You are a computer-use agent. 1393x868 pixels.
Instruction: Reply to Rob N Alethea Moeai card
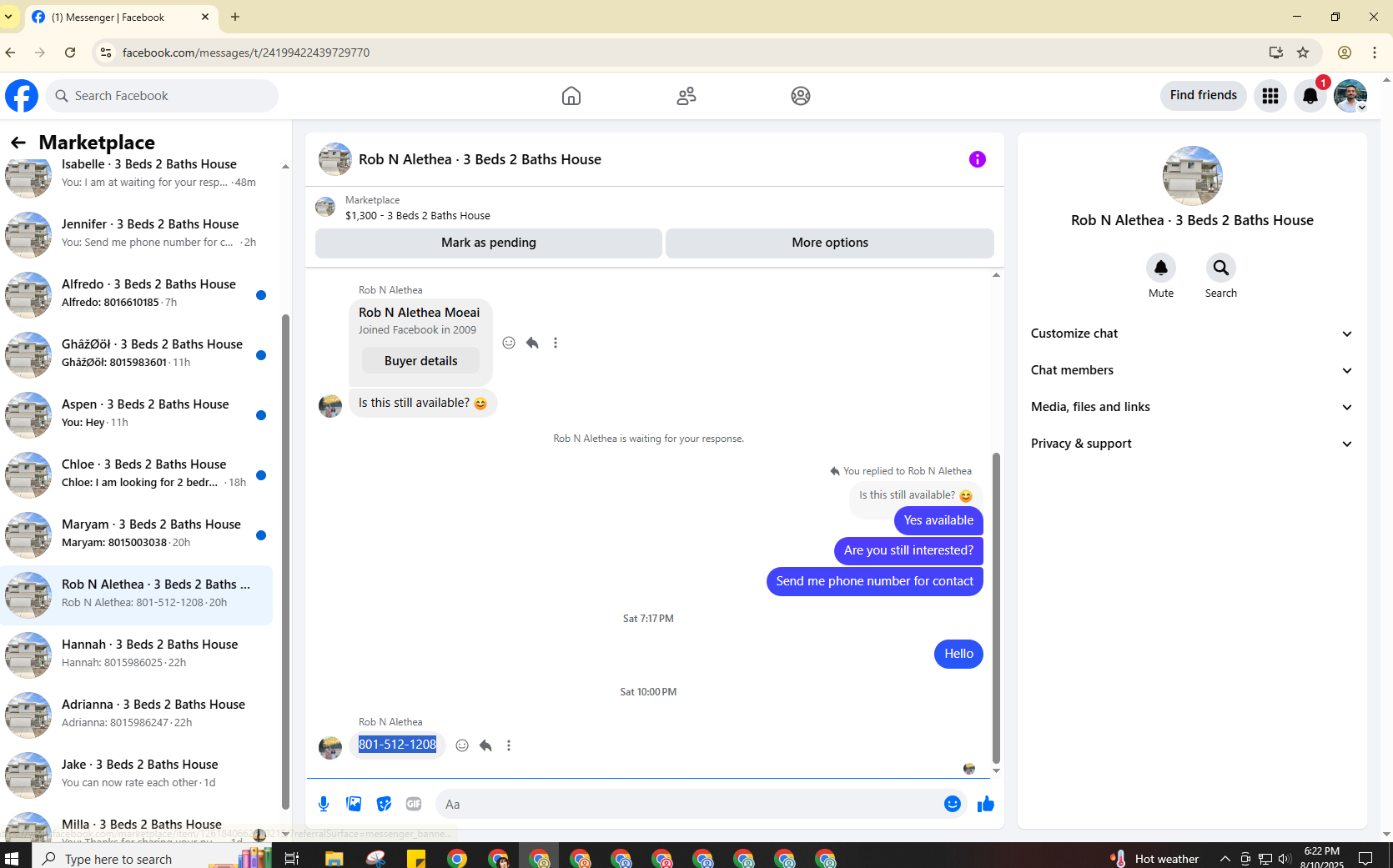tap(532, 343)
